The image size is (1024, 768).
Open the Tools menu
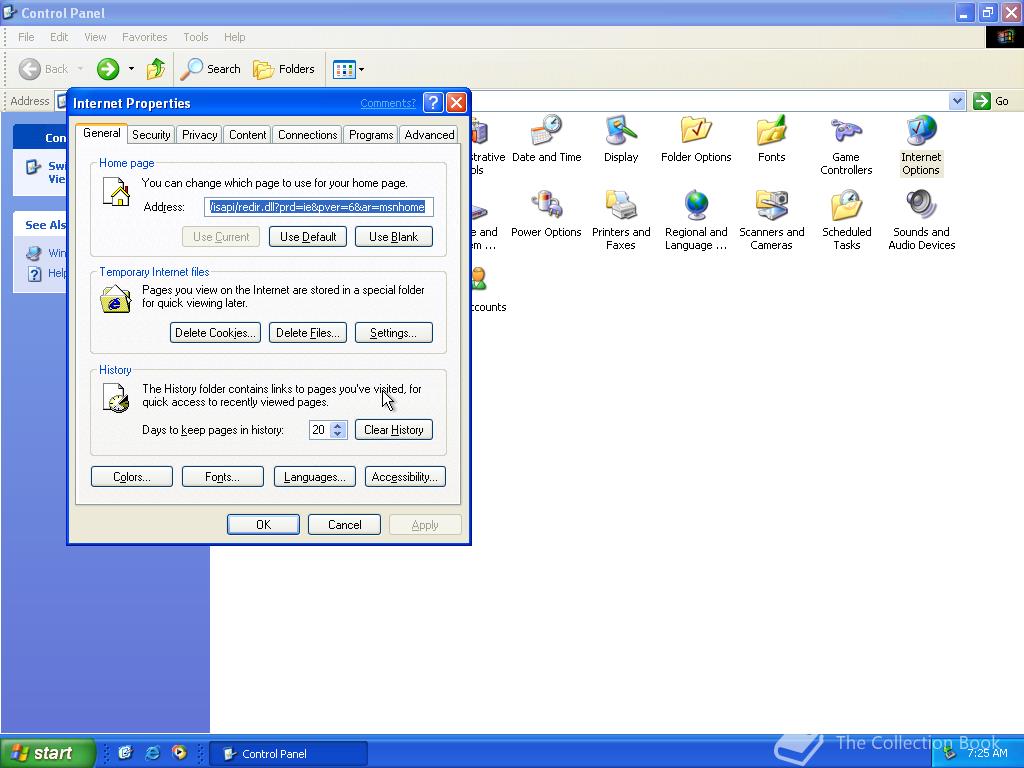[195, 37]
